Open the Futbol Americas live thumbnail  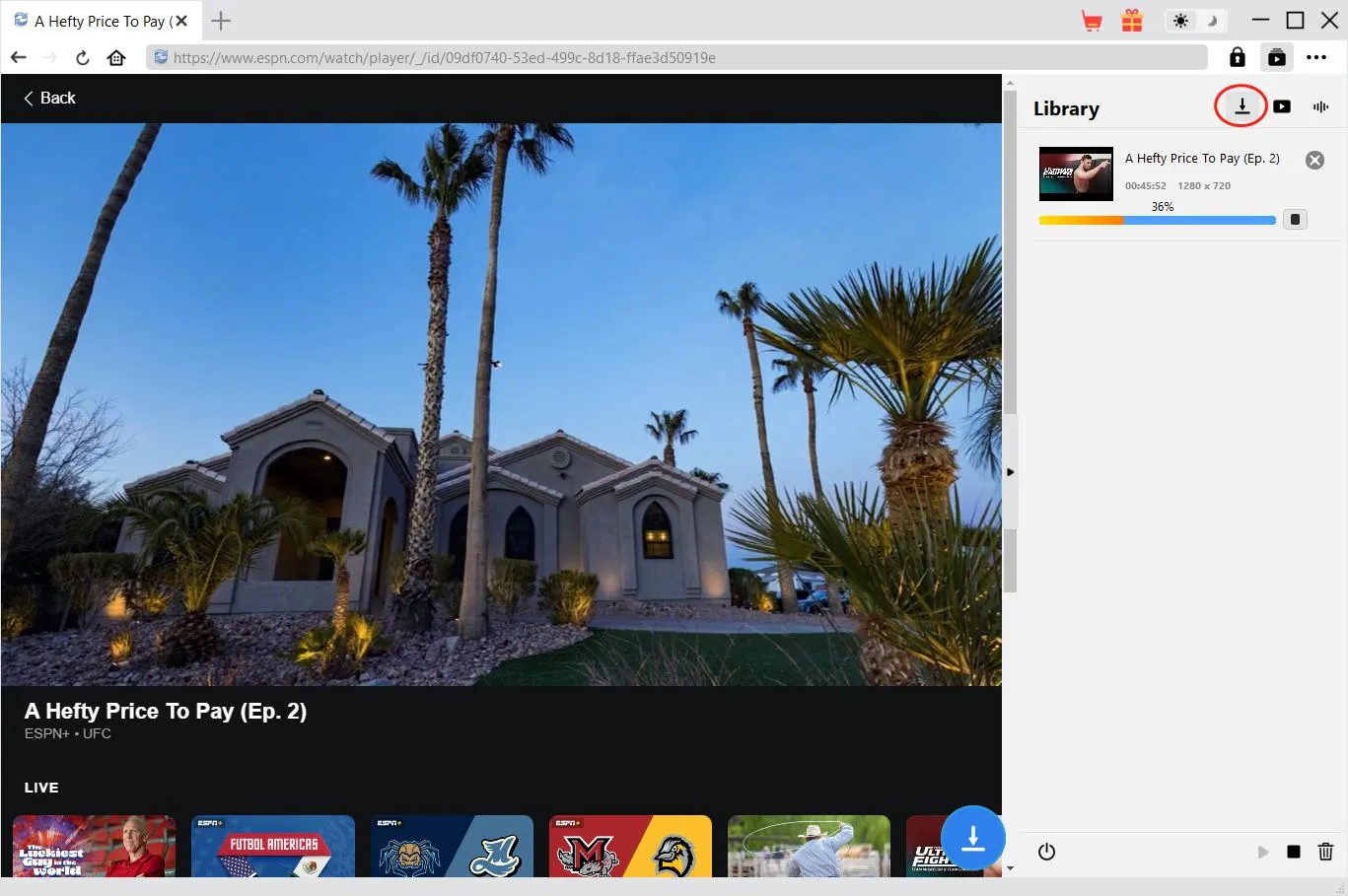(x=273, y=846)
